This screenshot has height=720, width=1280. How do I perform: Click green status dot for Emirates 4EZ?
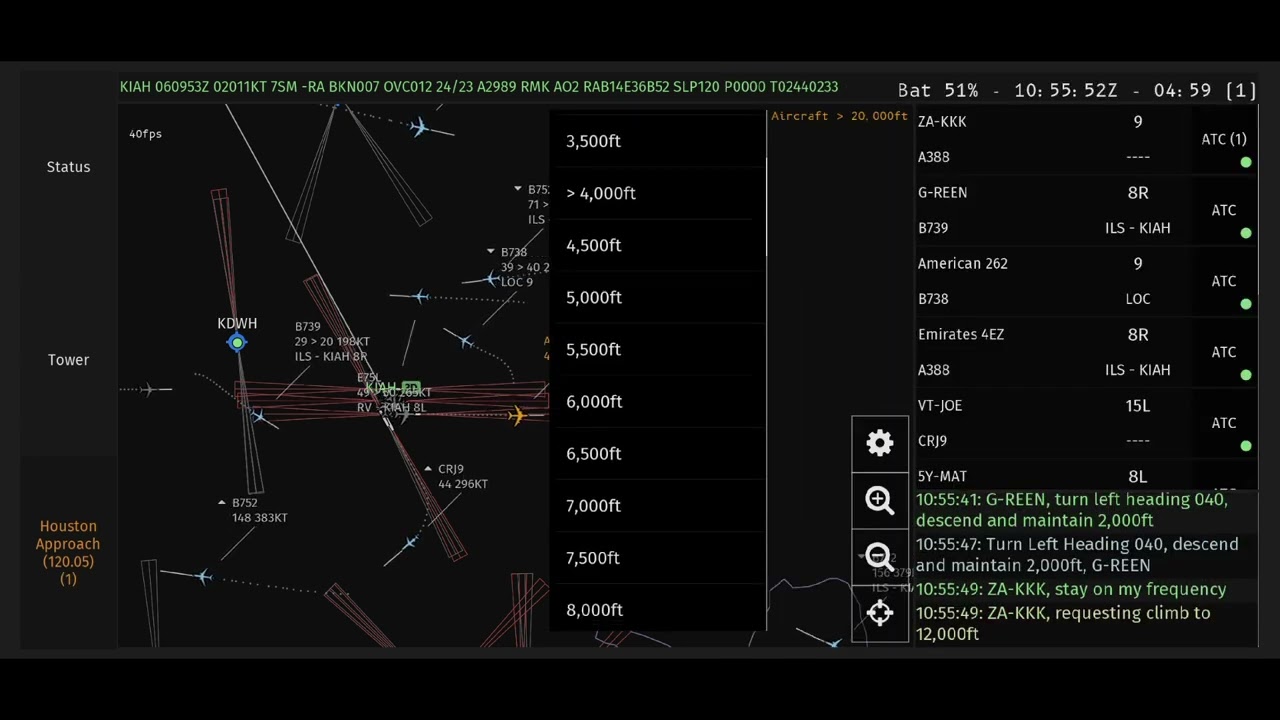1246,375
